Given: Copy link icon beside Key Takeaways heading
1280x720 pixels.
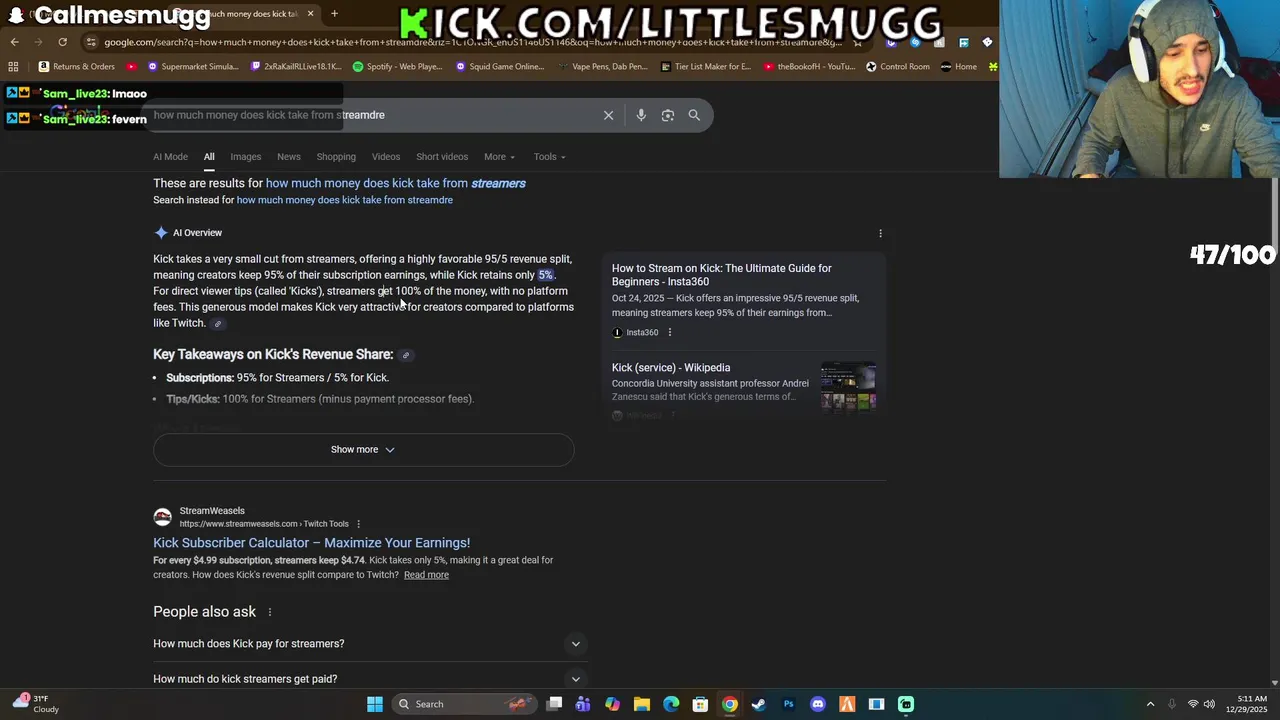Looking at the screenshot, I should (406, 355).
